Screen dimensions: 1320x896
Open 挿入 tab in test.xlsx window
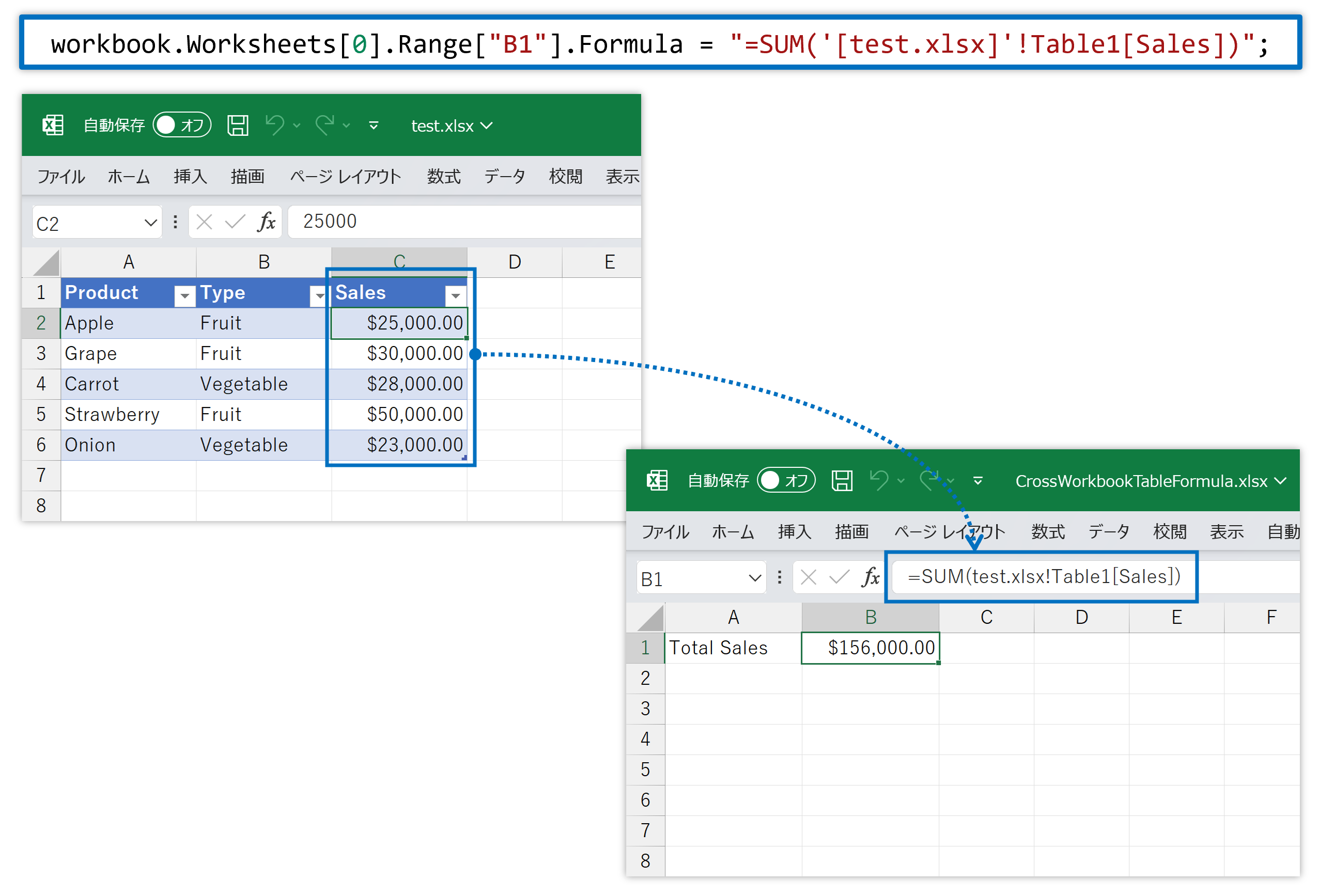(190, 177)
